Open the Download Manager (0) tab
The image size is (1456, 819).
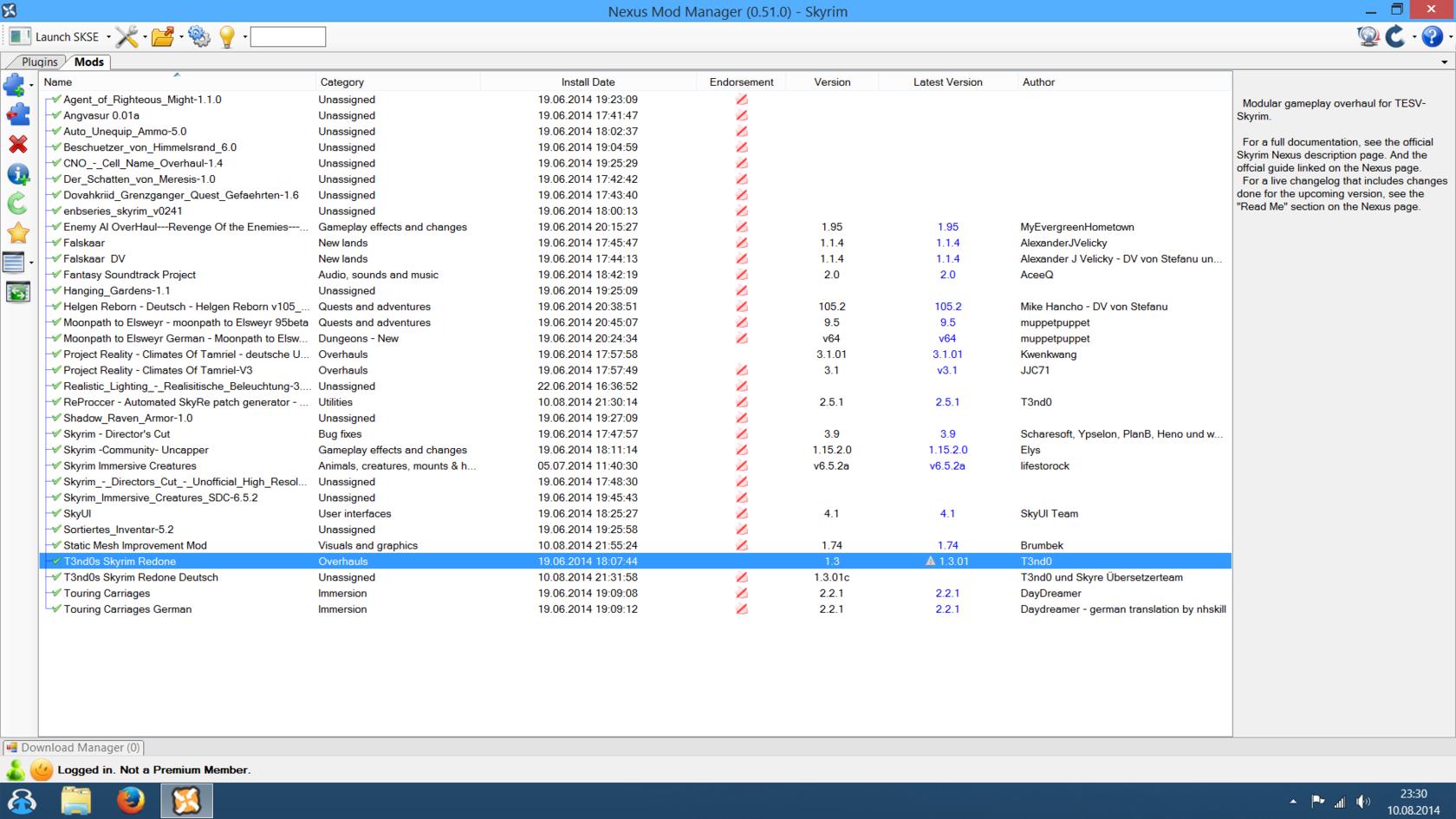point(74,747)
